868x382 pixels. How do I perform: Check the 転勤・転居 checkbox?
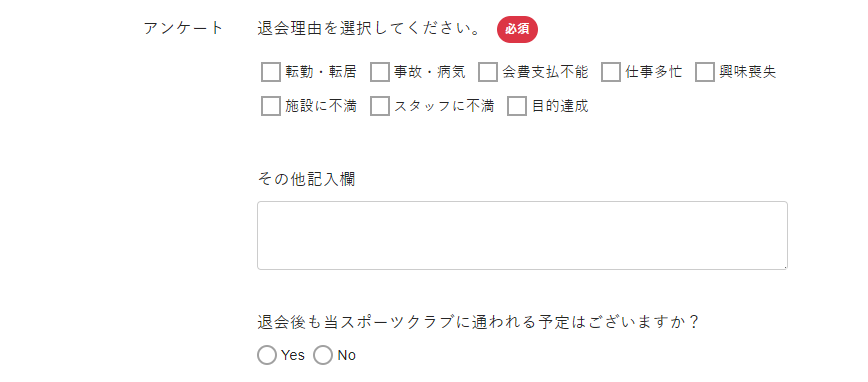click(271, 72)
